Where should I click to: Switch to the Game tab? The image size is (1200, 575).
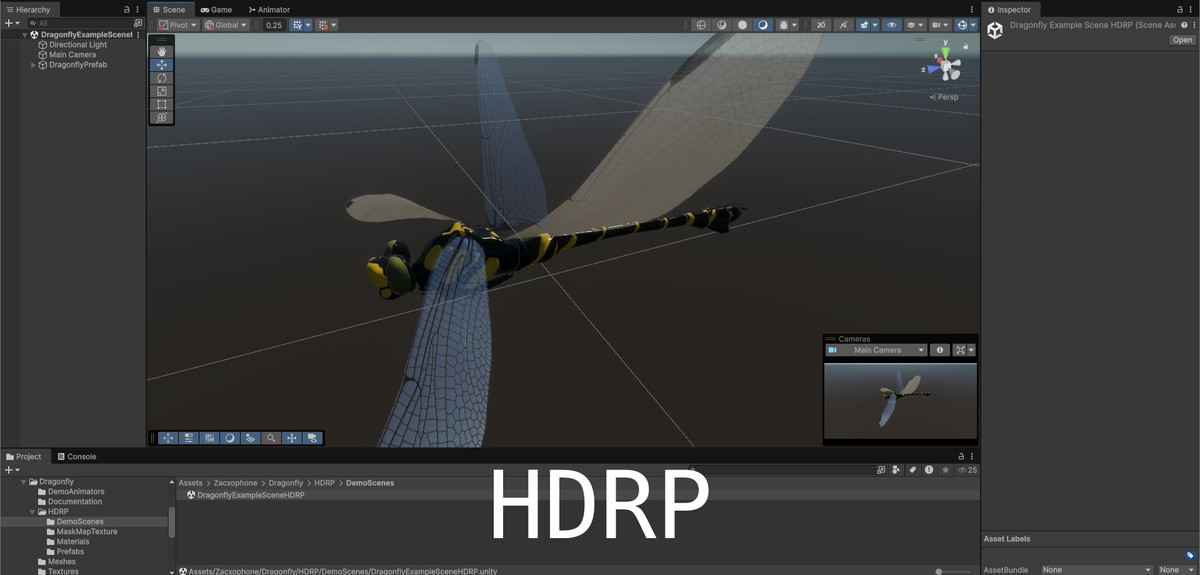coord(216,9)
